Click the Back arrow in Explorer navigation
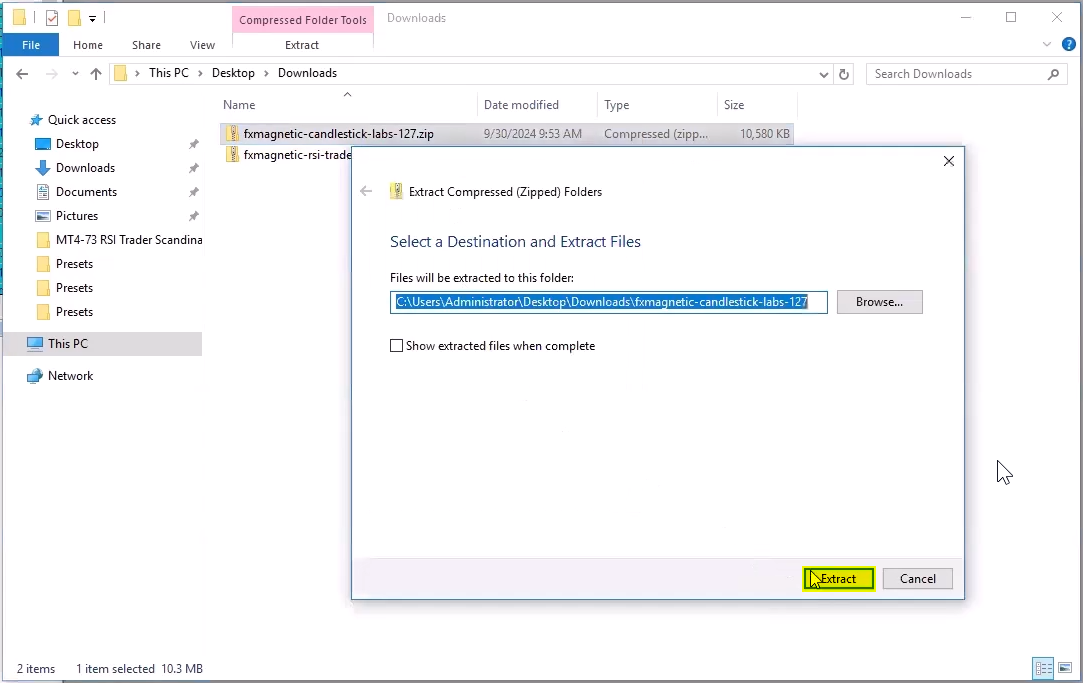1083x683 pixels. coord(22,74)
